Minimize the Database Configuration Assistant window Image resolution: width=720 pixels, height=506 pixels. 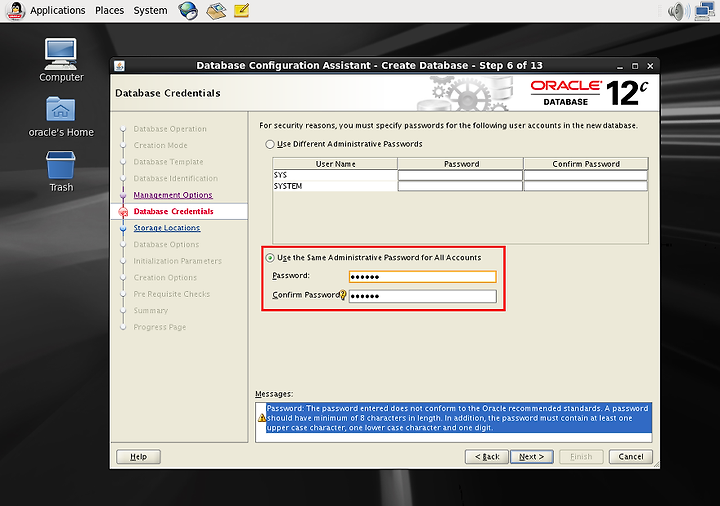click(x=620, y=66)
